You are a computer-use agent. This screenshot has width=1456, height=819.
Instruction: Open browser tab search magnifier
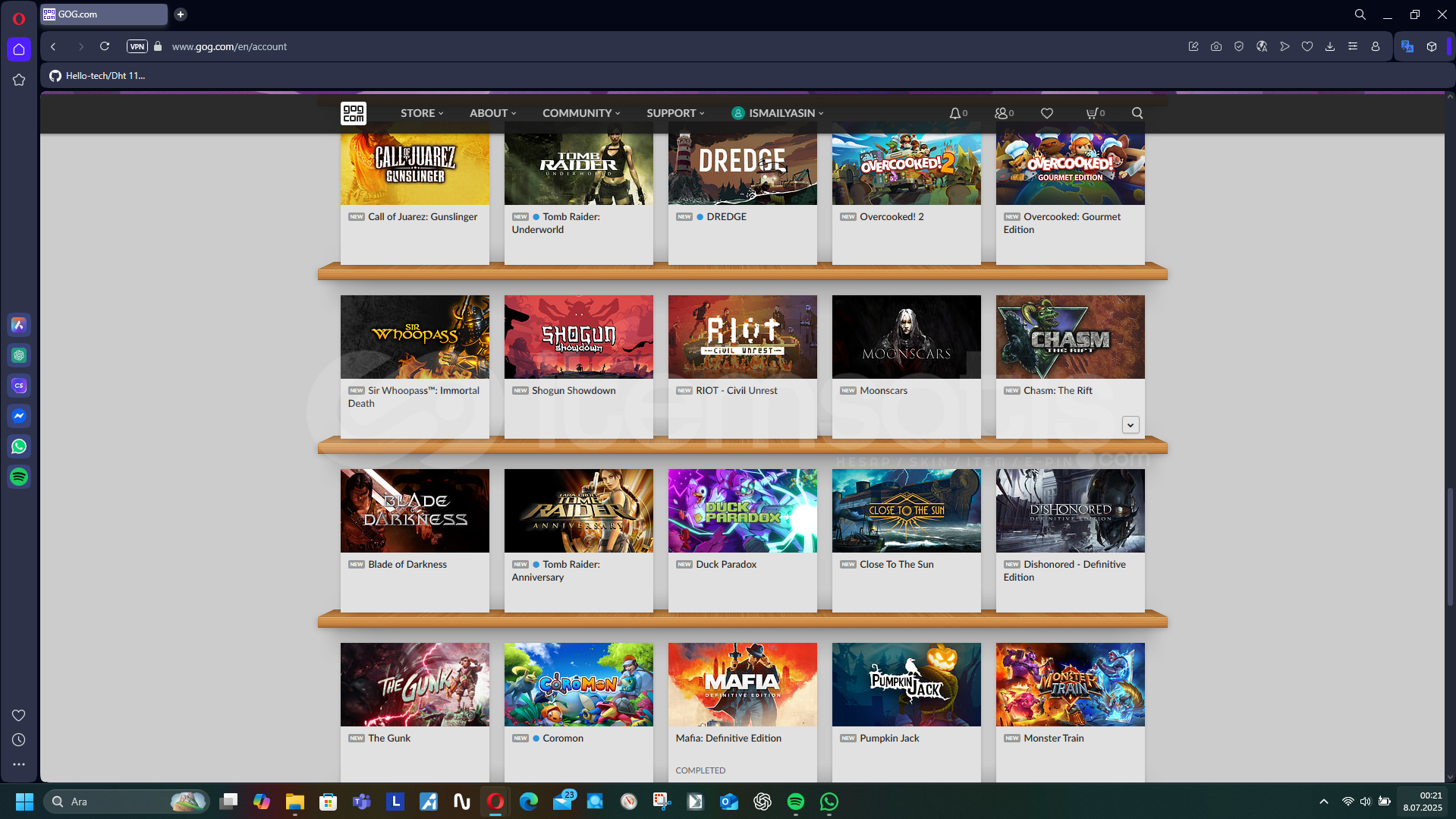tap(1360, 14)
